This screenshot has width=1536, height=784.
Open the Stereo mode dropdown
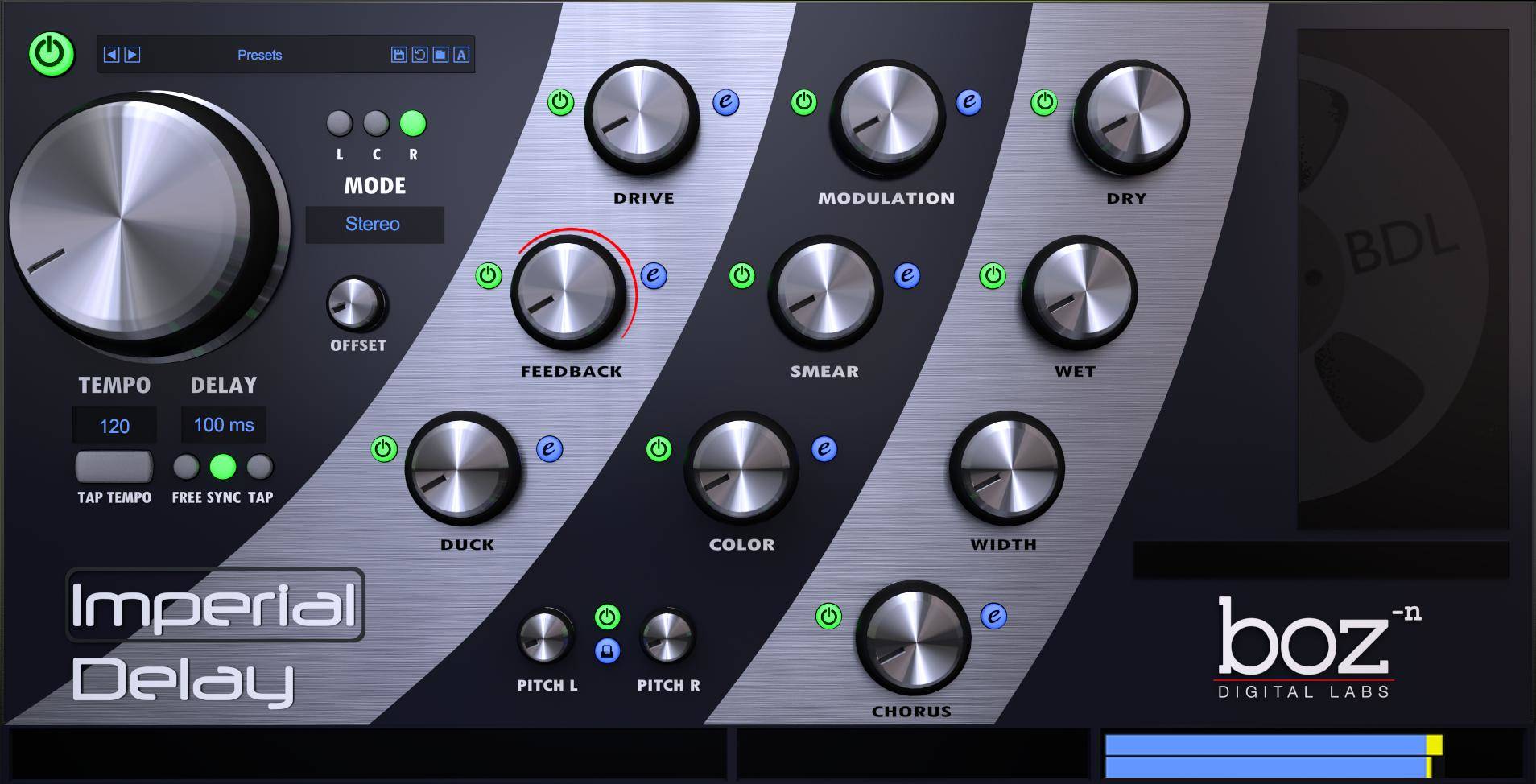click(x=374, y=225)
